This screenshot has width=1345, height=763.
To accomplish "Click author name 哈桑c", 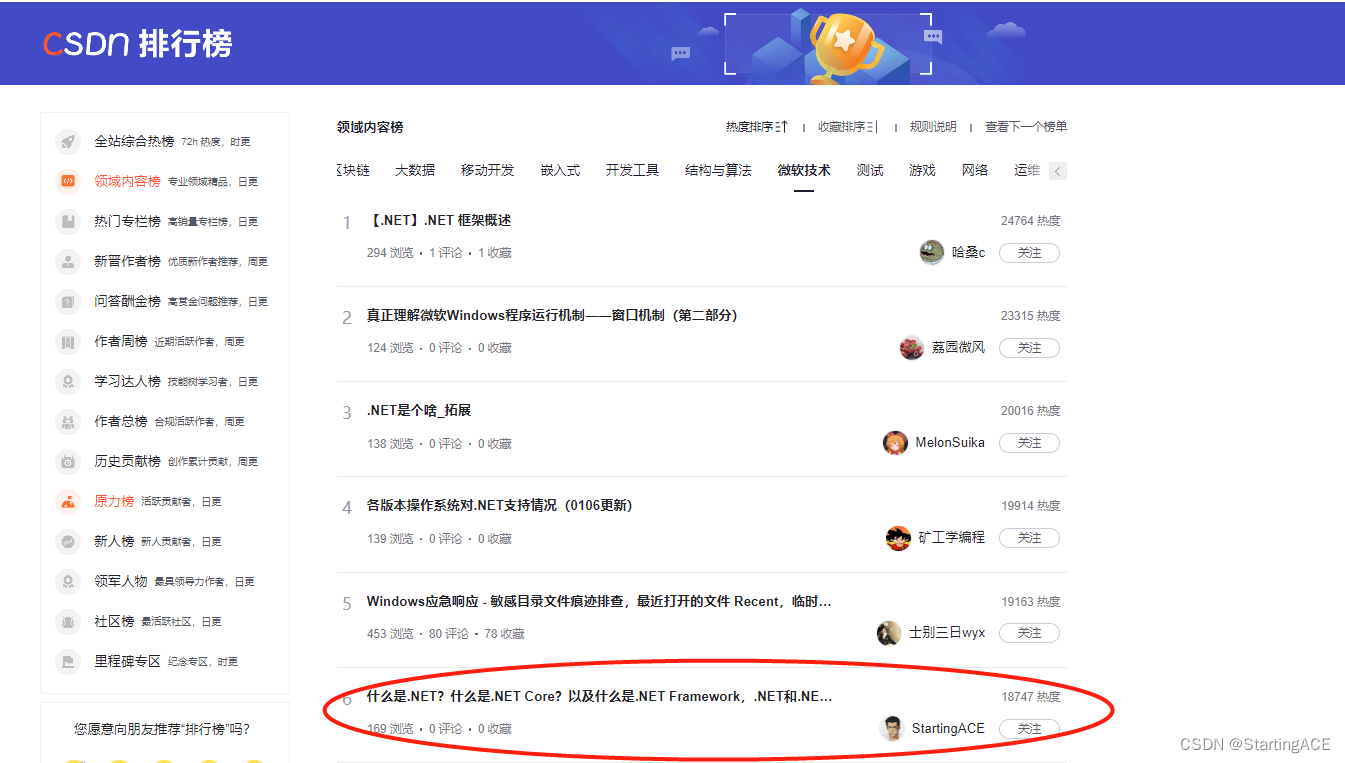I will [968, 252].
